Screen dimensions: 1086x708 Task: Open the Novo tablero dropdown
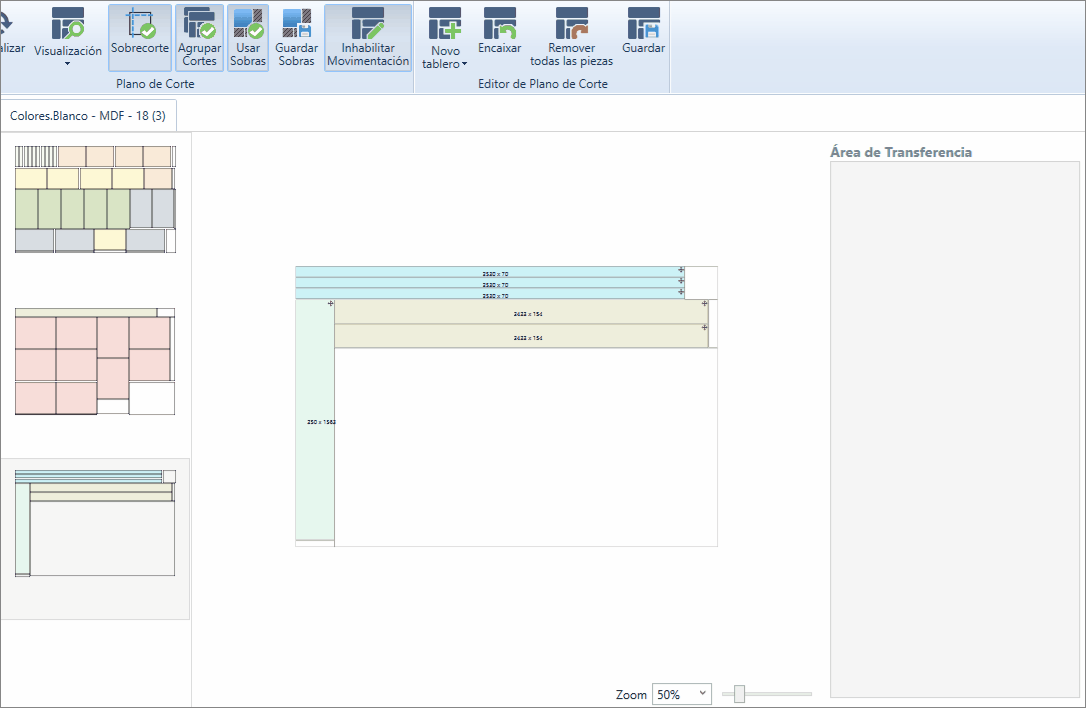[445, 37]
